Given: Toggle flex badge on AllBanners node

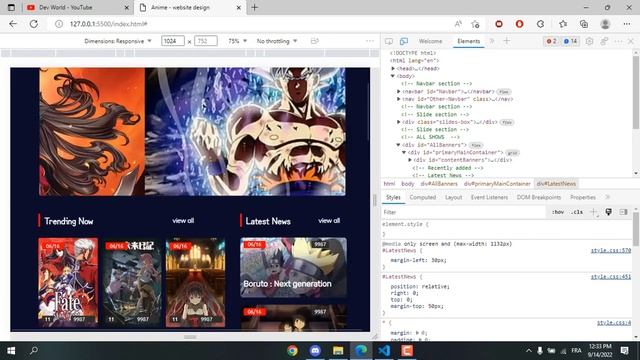Looking at the screenshot, I should pyautogui.click(x=476, y=145).
